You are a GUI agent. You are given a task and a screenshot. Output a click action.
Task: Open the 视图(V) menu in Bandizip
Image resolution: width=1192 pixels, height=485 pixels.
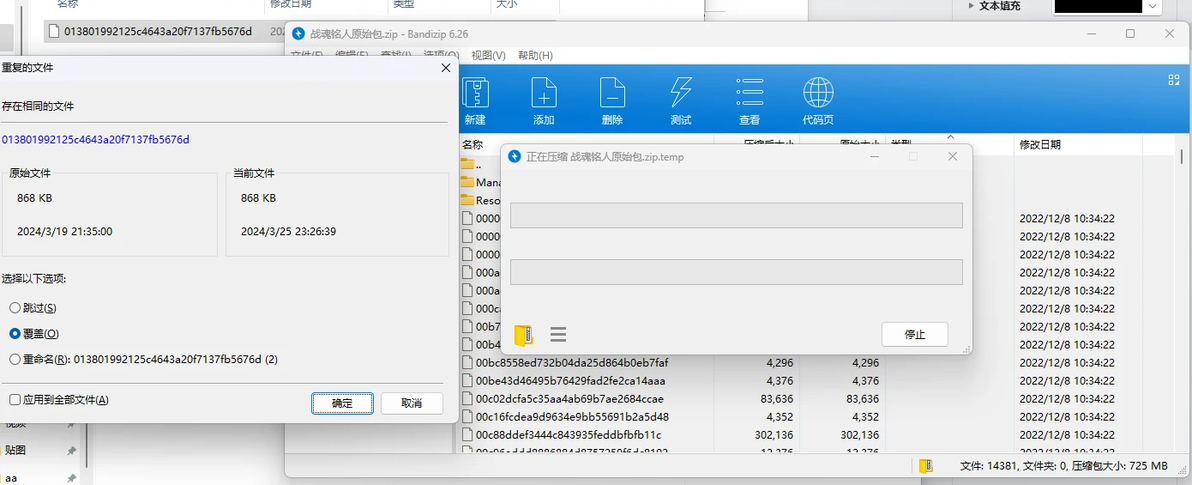[x=488, y=55]
